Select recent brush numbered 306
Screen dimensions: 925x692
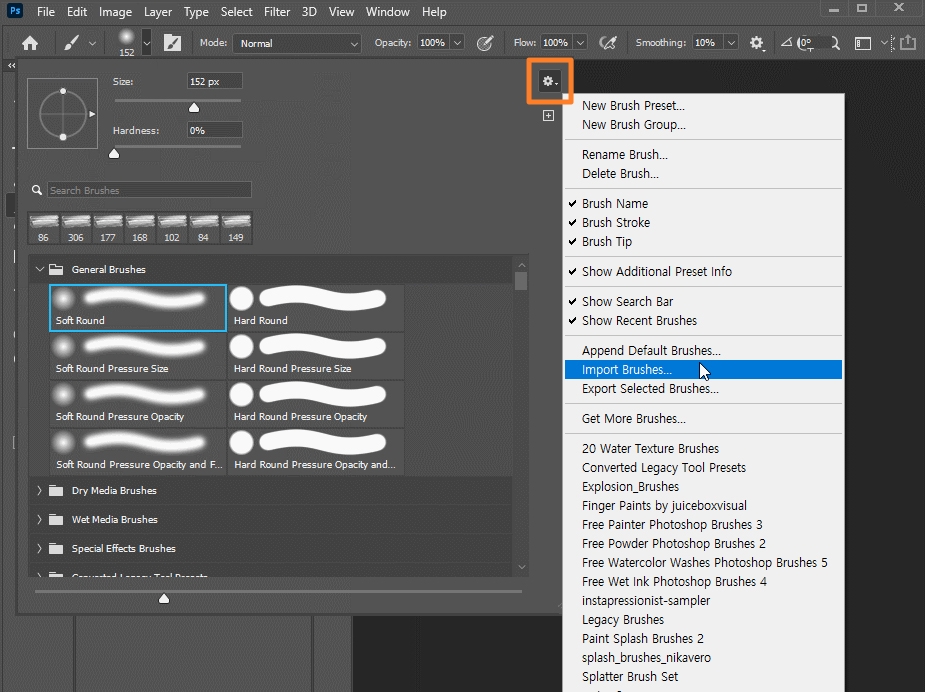coord(76,228)
